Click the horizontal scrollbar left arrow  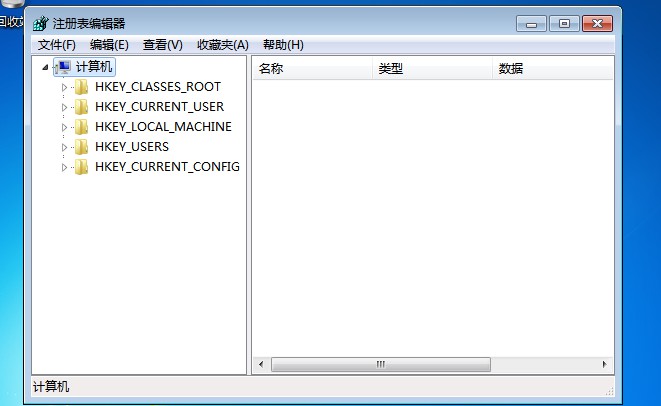[x=261, y=364]
